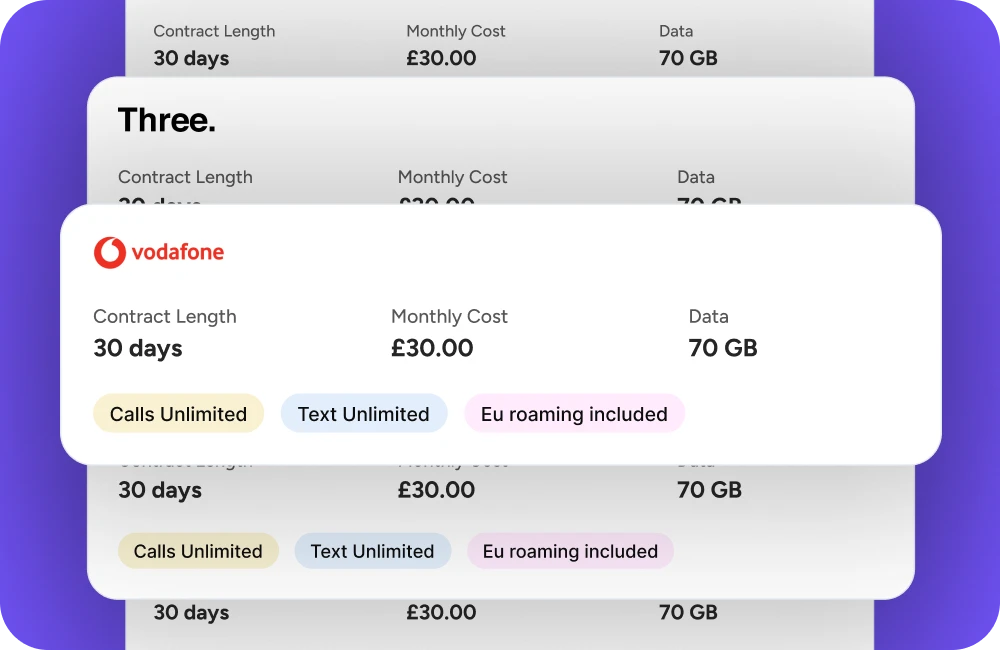Viewport: 1000px width, 650px height.
Task: Click £30.00 monthly cost in Vodafone card
Action: (x=432, y=348)
